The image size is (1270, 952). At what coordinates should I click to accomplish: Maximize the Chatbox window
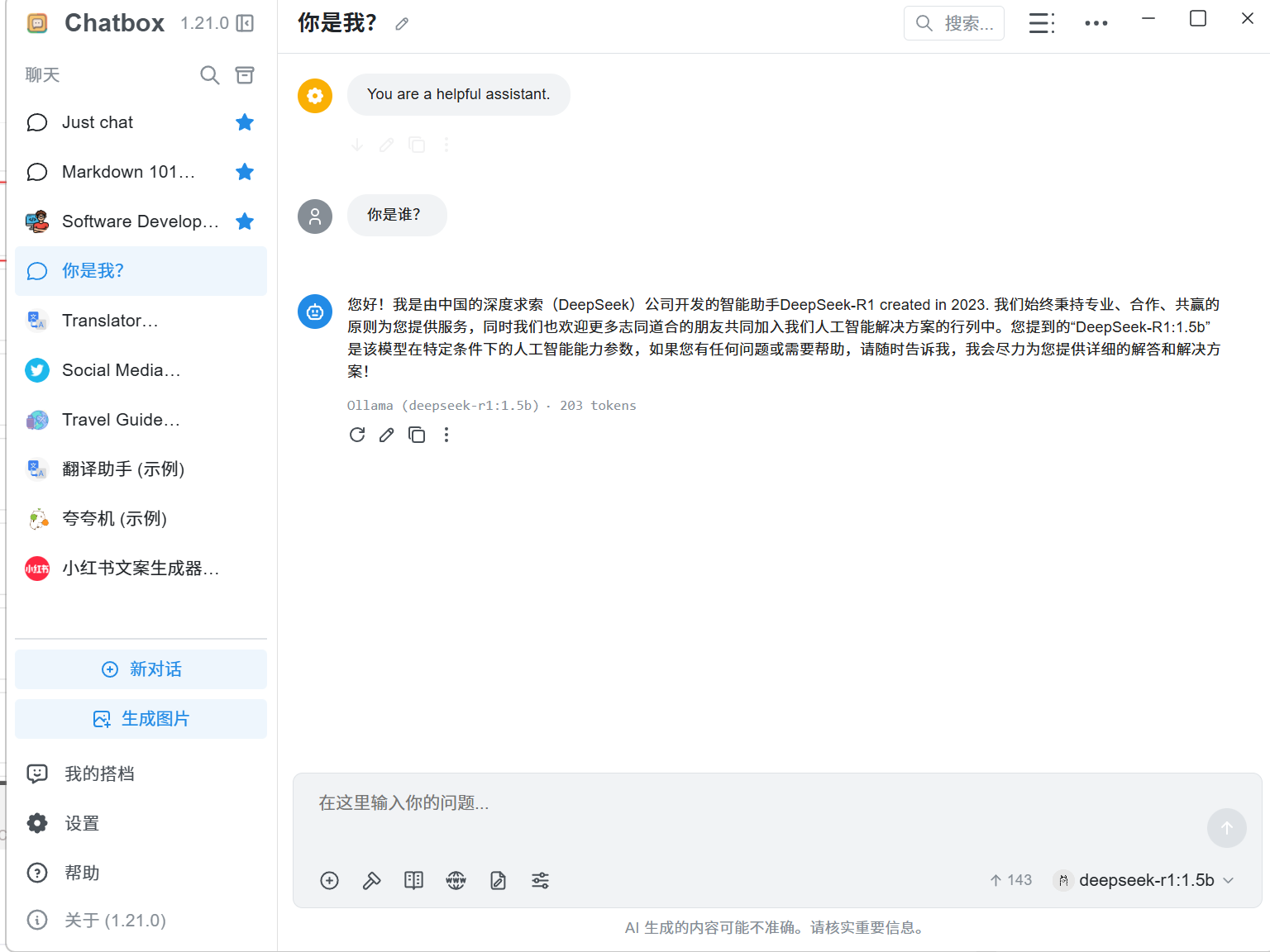coord(1198,18)
